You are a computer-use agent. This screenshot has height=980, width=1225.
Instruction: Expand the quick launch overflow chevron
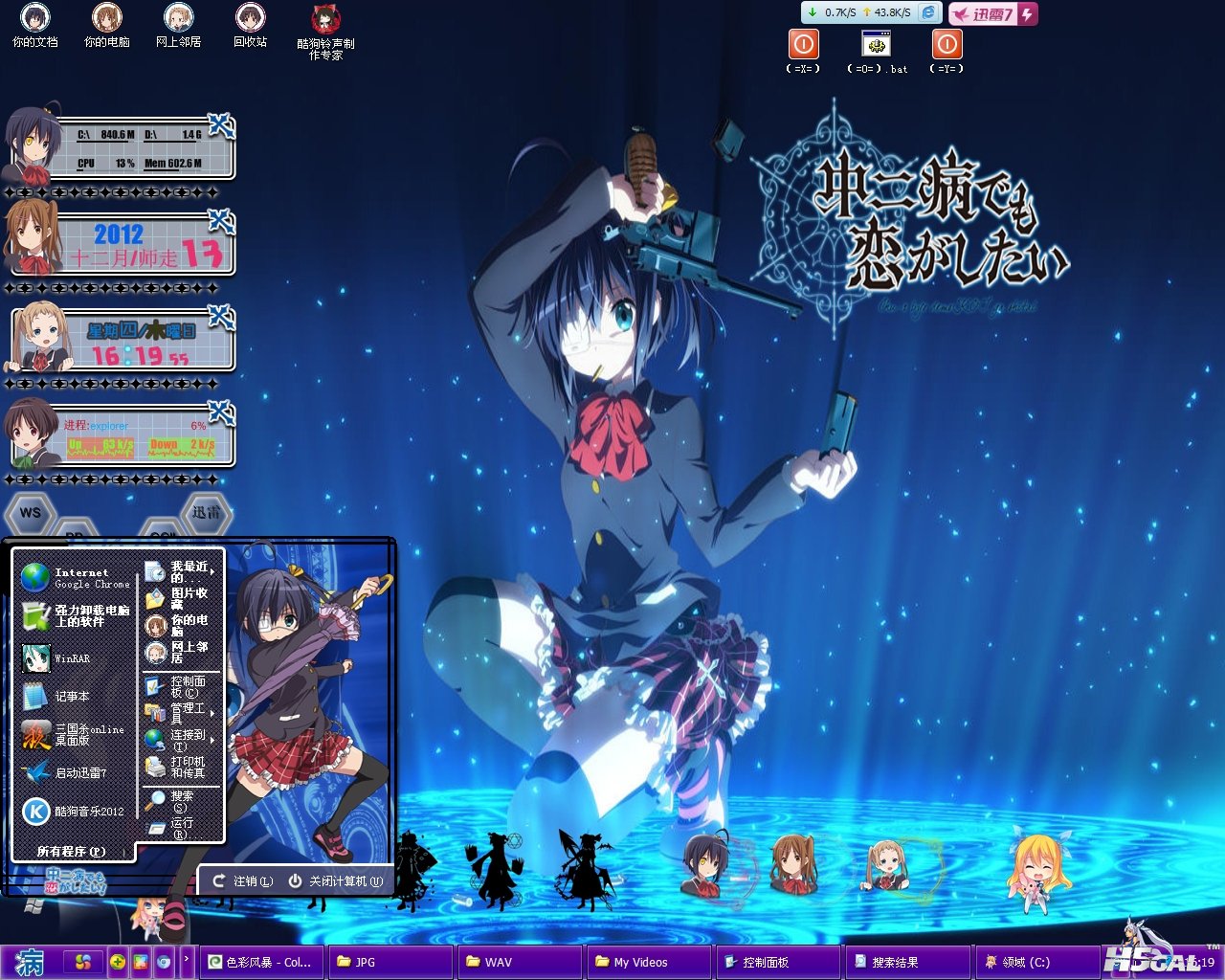click(187, 960)
